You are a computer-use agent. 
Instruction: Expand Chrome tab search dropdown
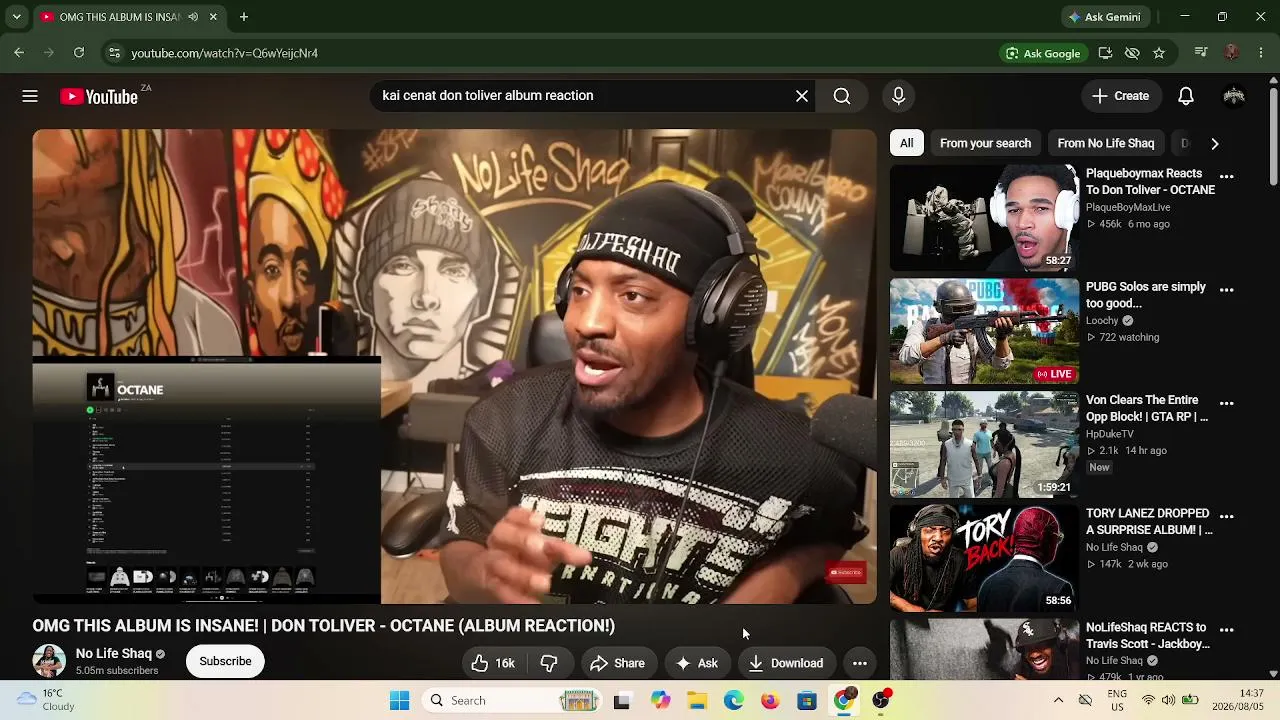point(16,17)
